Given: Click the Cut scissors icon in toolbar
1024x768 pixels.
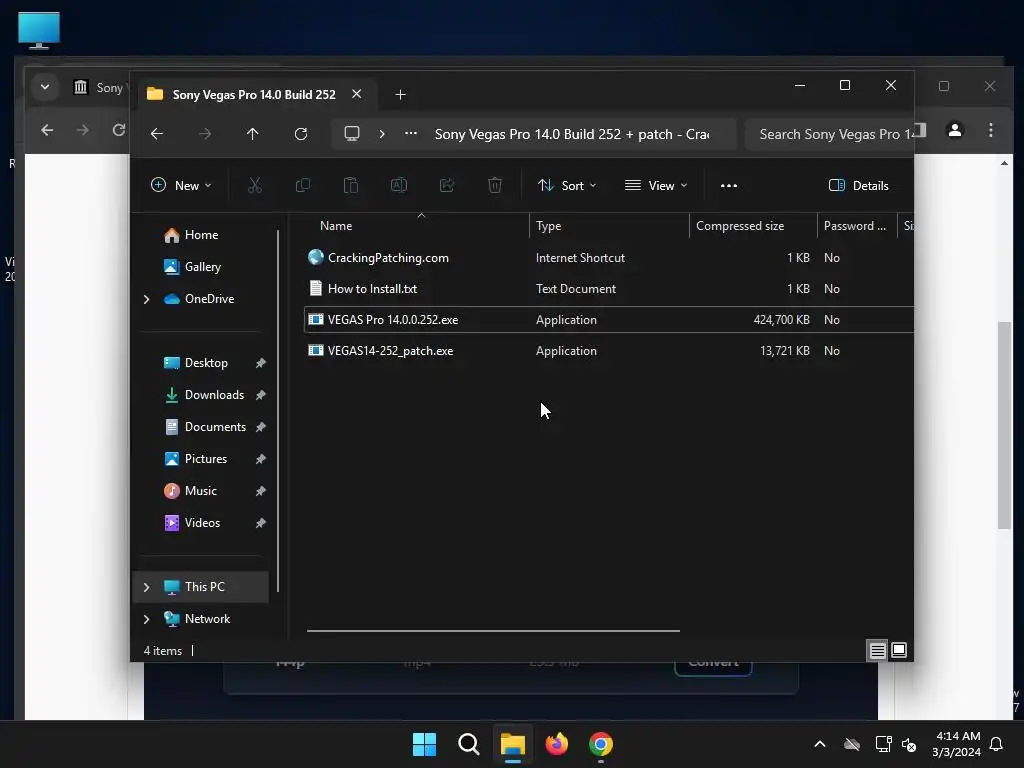Looking at the screenshot, I should pyautogui.click(x=255, y=185).
